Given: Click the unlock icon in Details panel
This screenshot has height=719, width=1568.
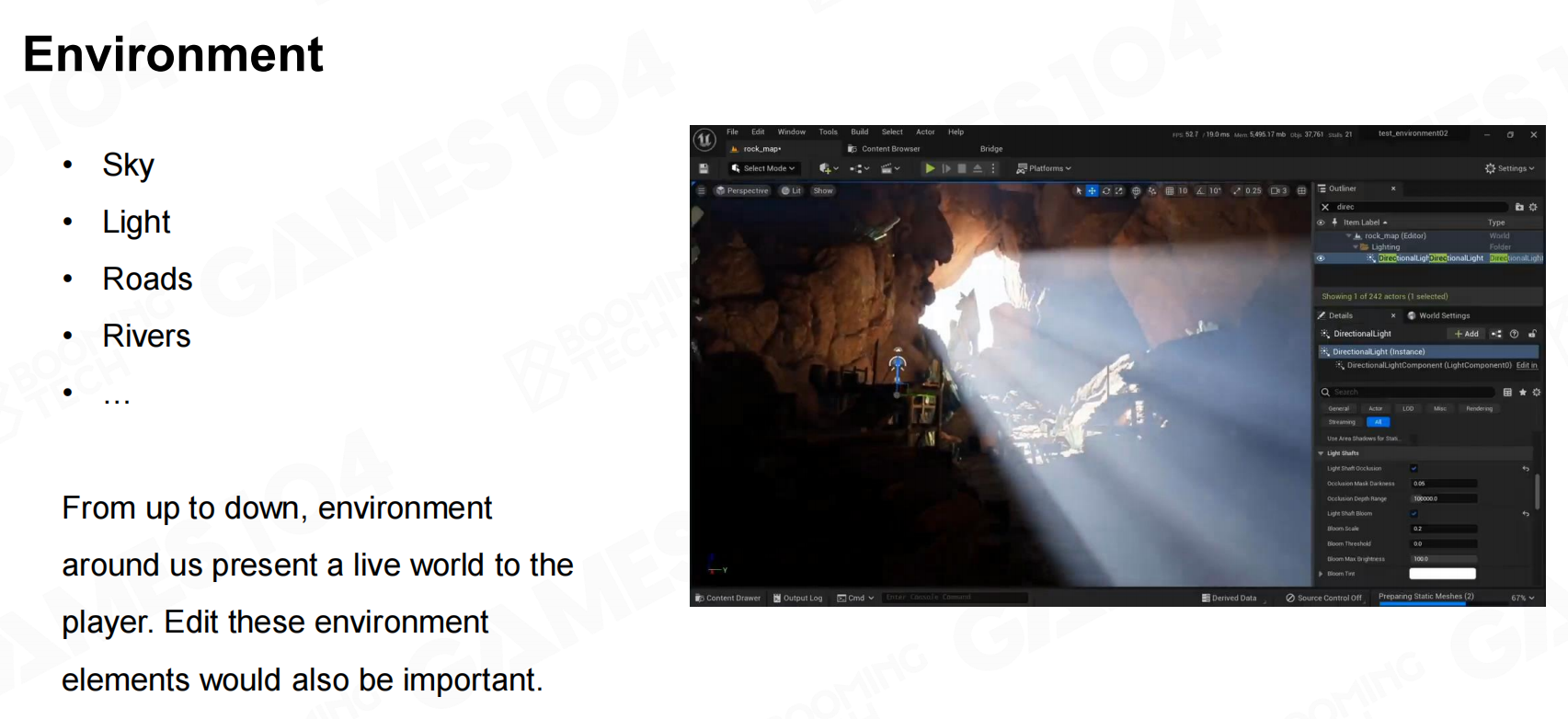Looking at the screenshot, I should pyautogui.click(x=1532, y=334).
